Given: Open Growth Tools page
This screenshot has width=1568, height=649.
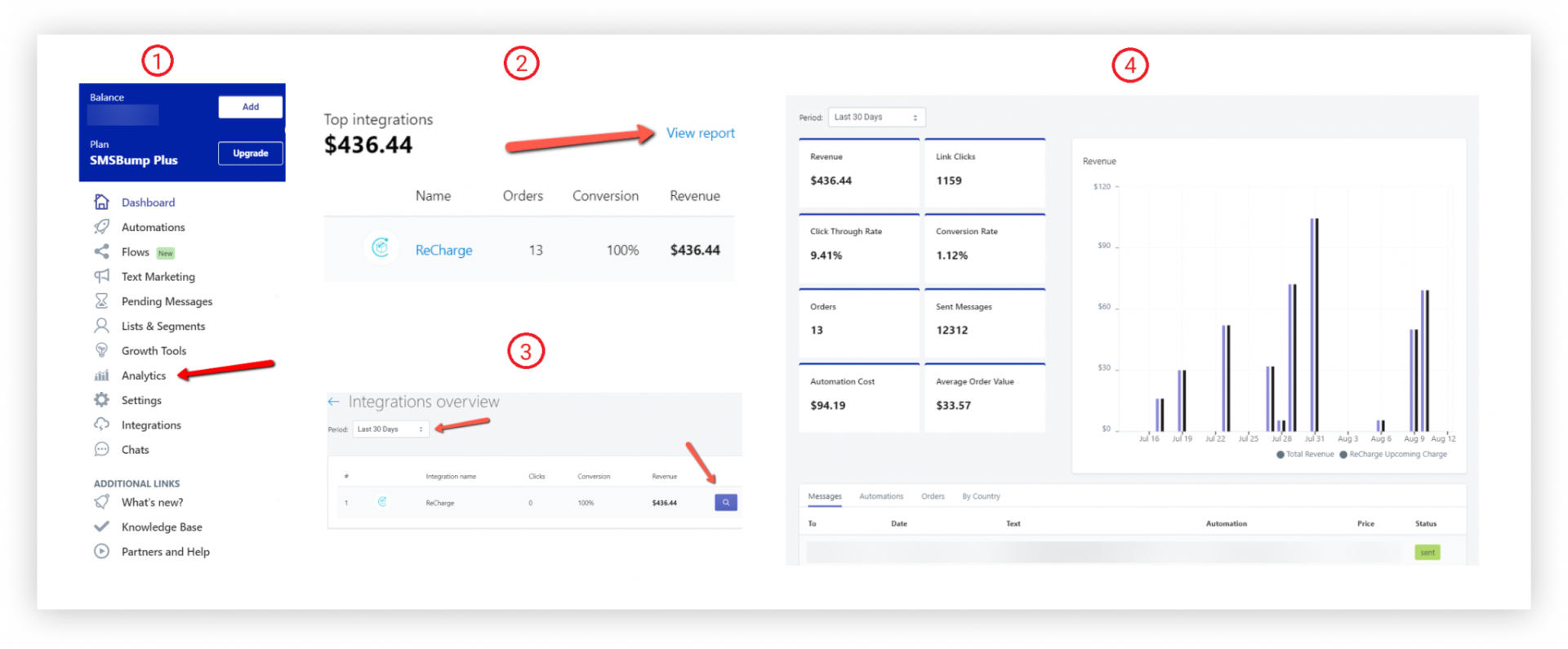Looking at the screenshot, I should pos(154,351).
